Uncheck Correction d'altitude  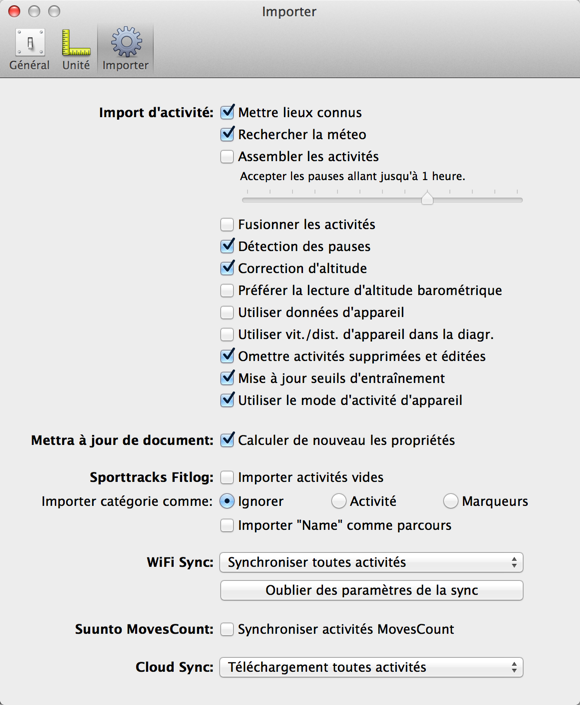click(x=227, y=268)
